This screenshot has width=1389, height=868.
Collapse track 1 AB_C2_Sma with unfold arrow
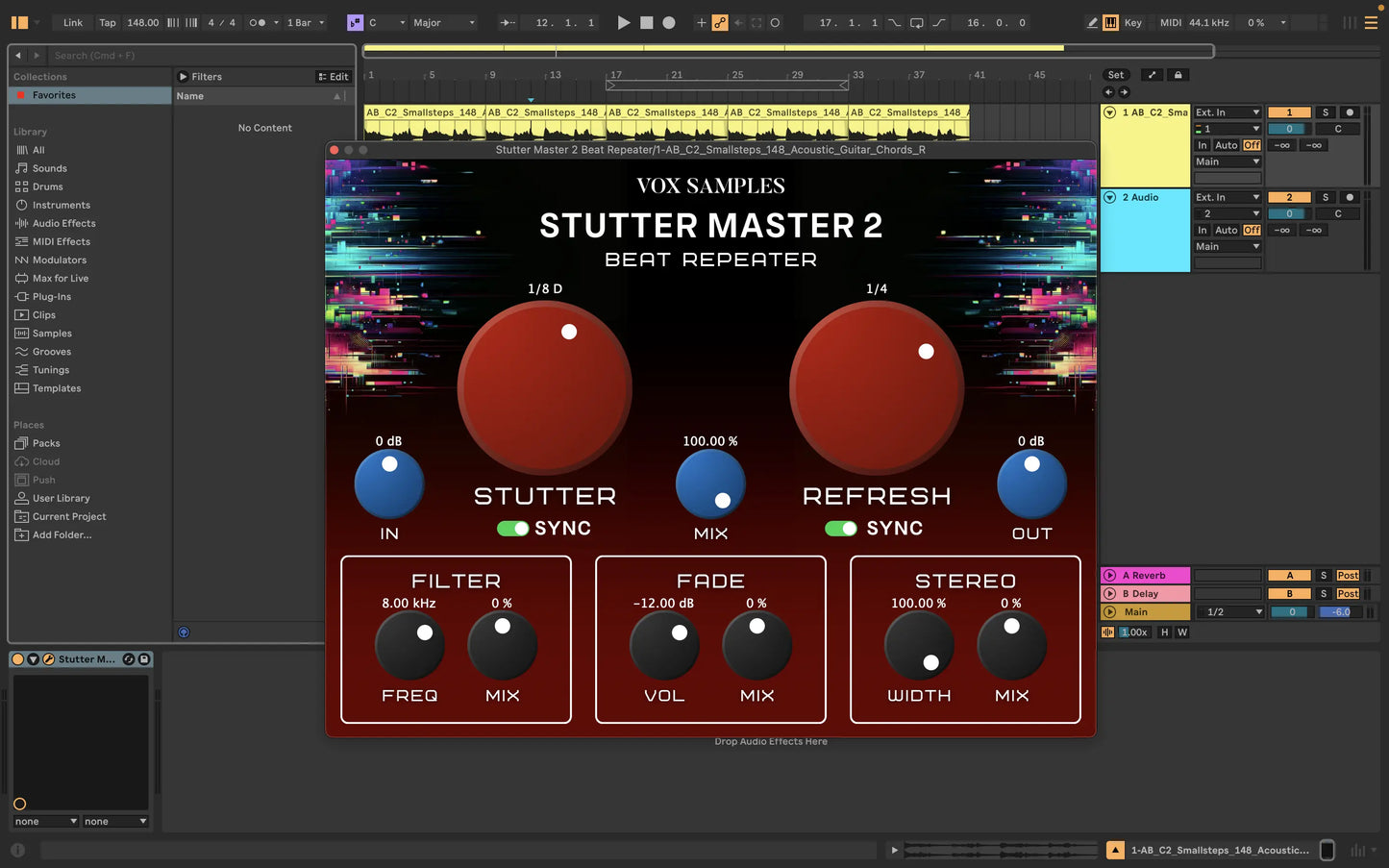[1110, 112]
